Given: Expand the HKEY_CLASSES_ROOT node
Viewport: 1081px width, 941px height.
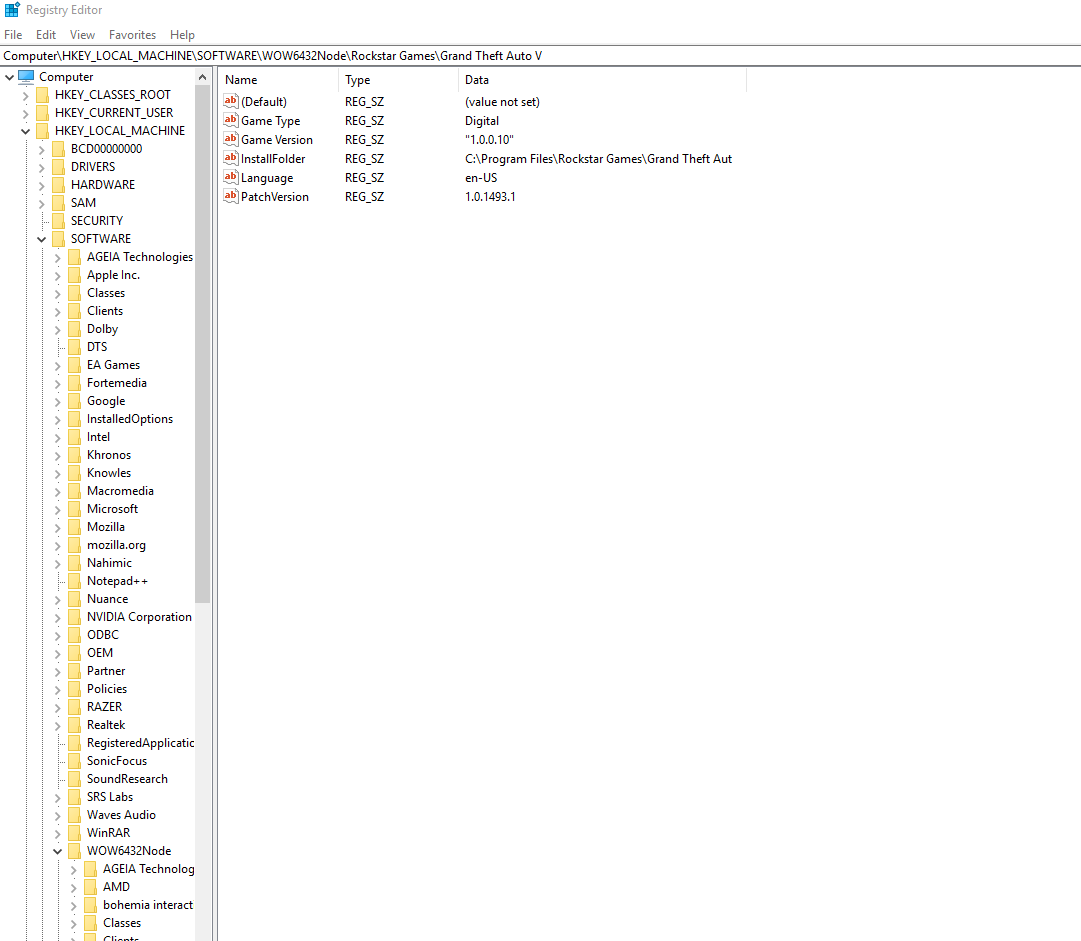Looking at the screenshot, I should pos(26,95).
